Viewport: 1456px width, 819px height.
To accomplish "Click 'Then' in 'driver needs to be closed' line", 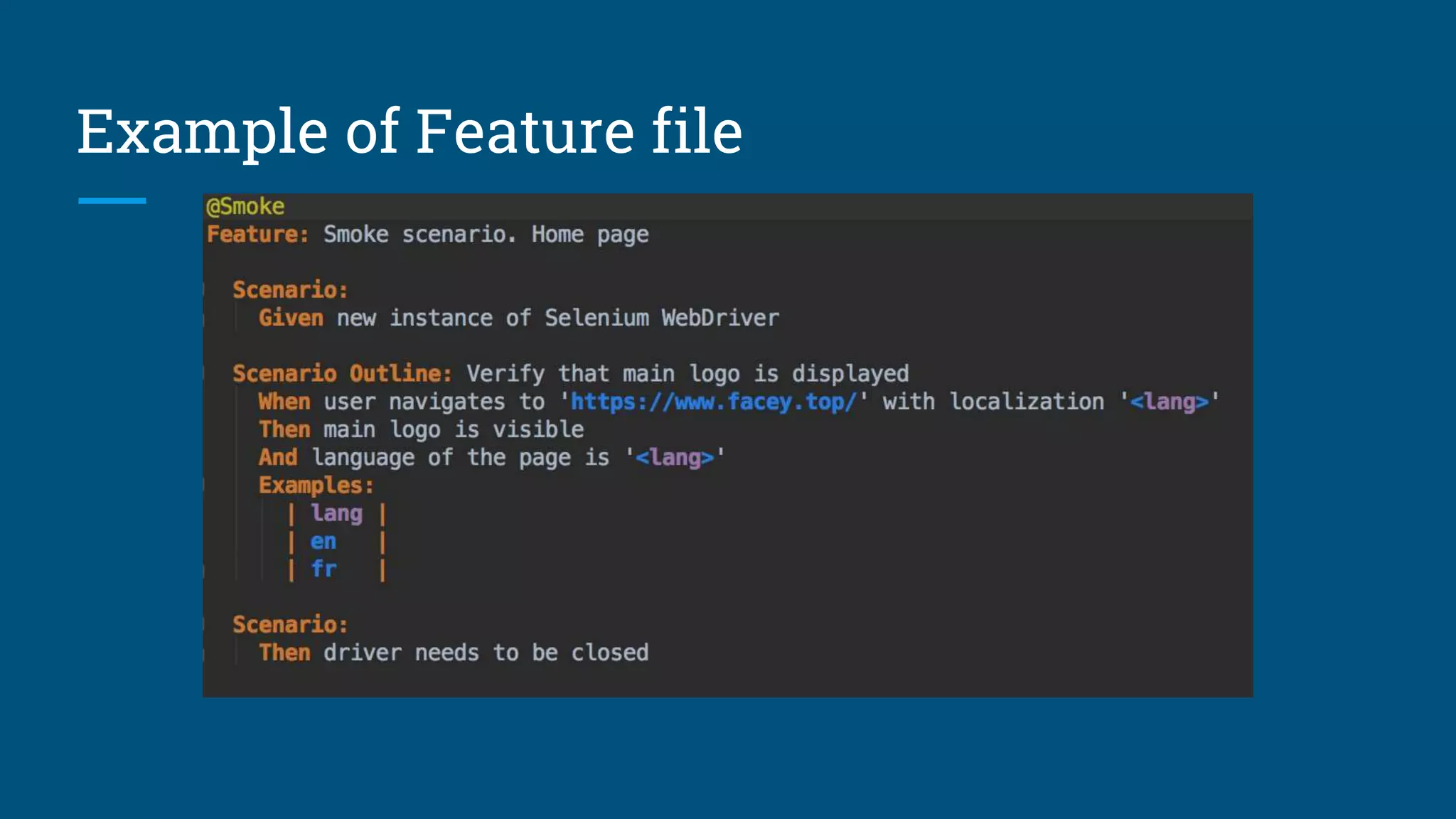I will tap(284, 652).
